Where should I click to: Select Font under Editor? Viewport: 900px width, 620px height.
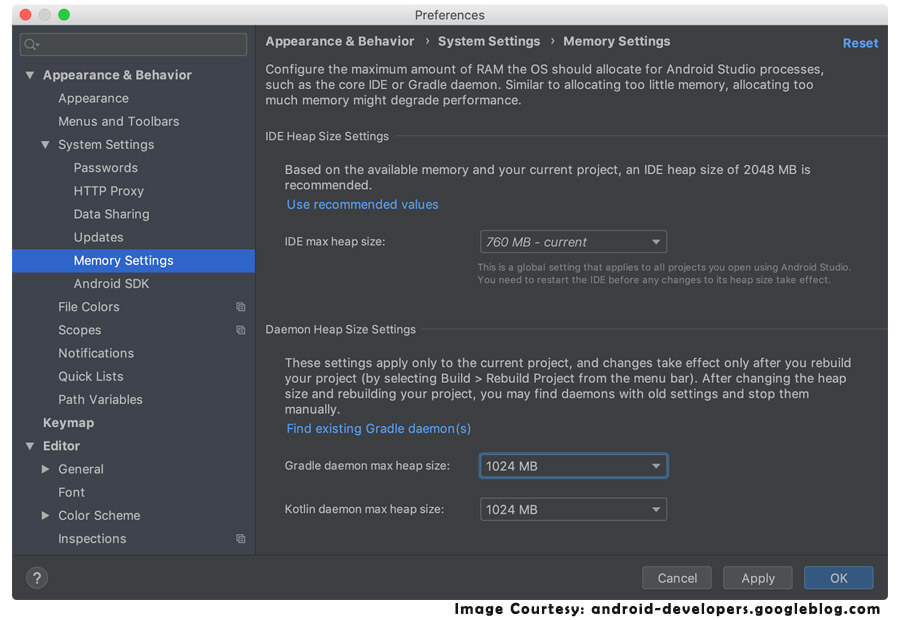(71, 493)
